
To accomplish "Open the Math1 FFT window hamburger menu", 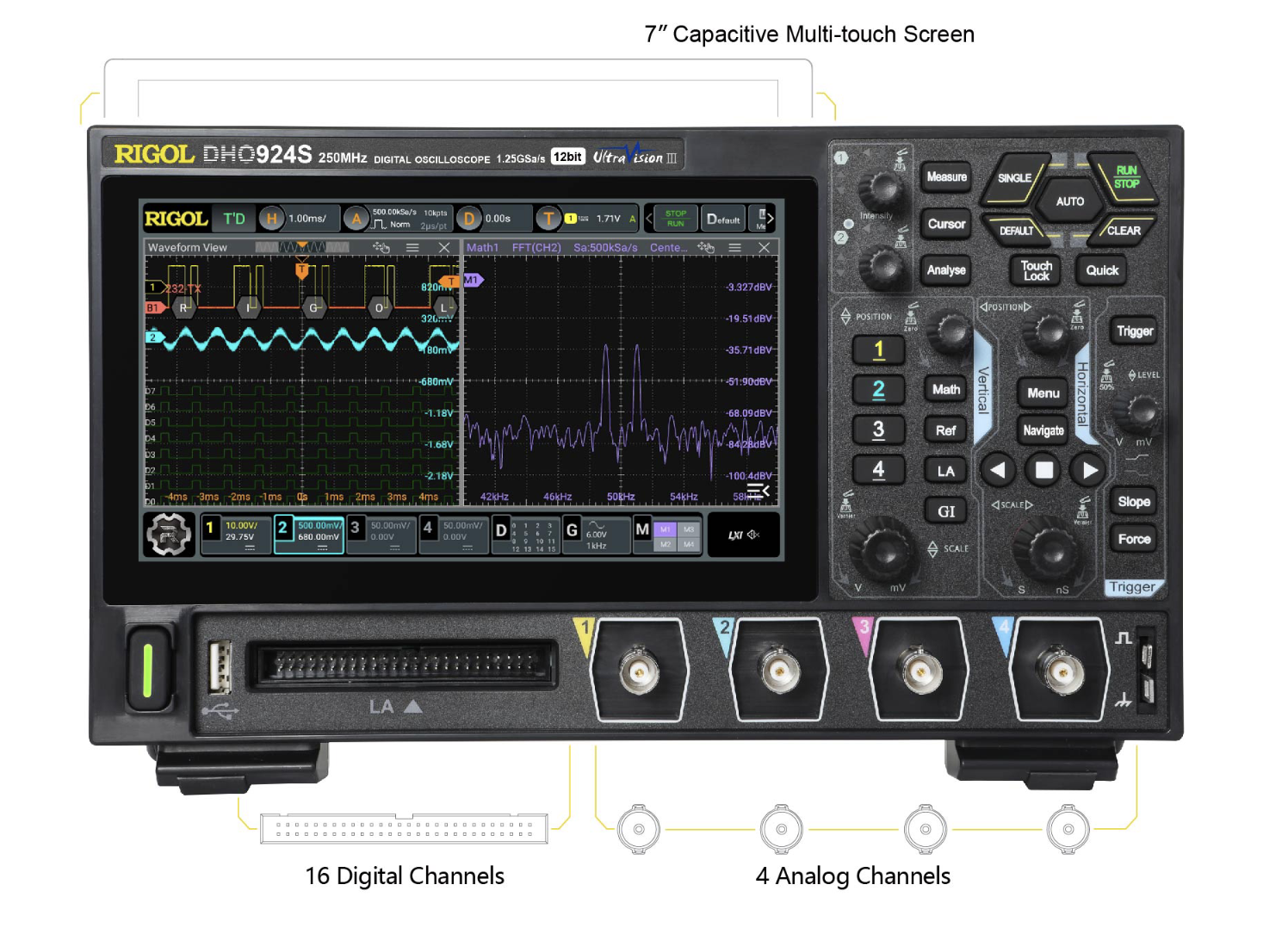I will (x=734, y=248).
